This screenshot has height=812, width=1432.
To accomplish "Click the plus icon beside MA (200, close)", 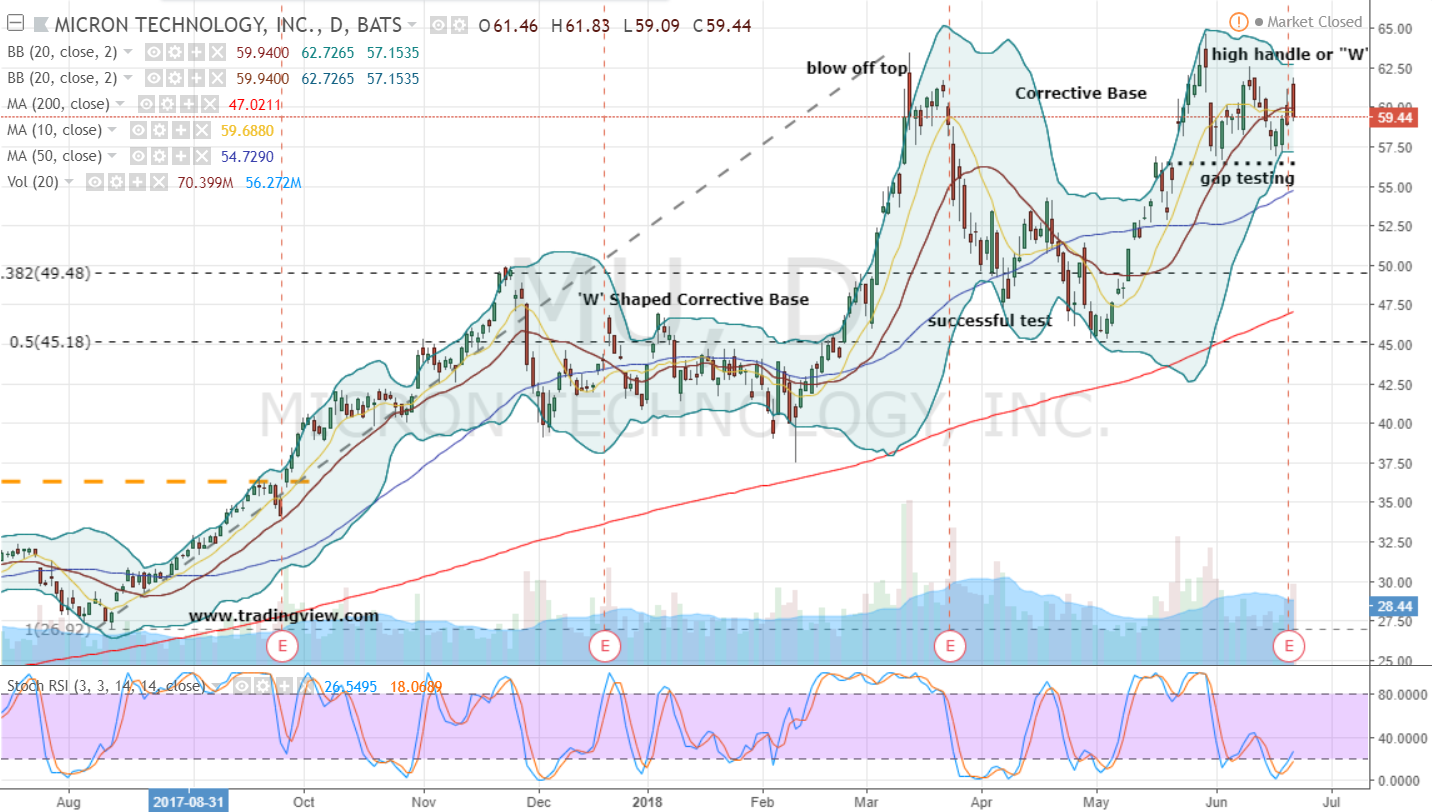I will click(x=191, y=104).
